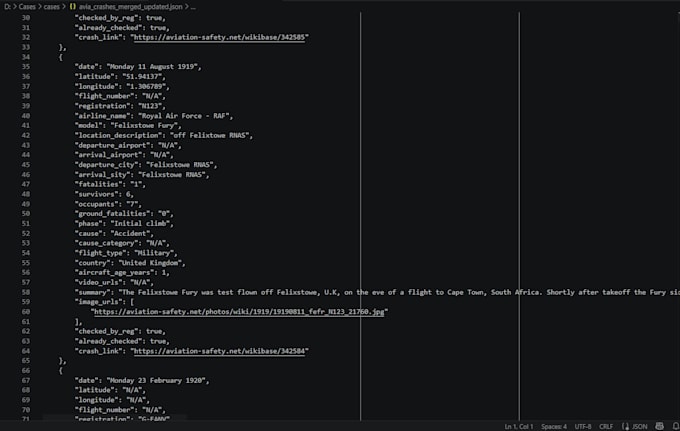Open the fefr_N123_21760.jpg image URL
680x431 pixels.
point(239,311)
